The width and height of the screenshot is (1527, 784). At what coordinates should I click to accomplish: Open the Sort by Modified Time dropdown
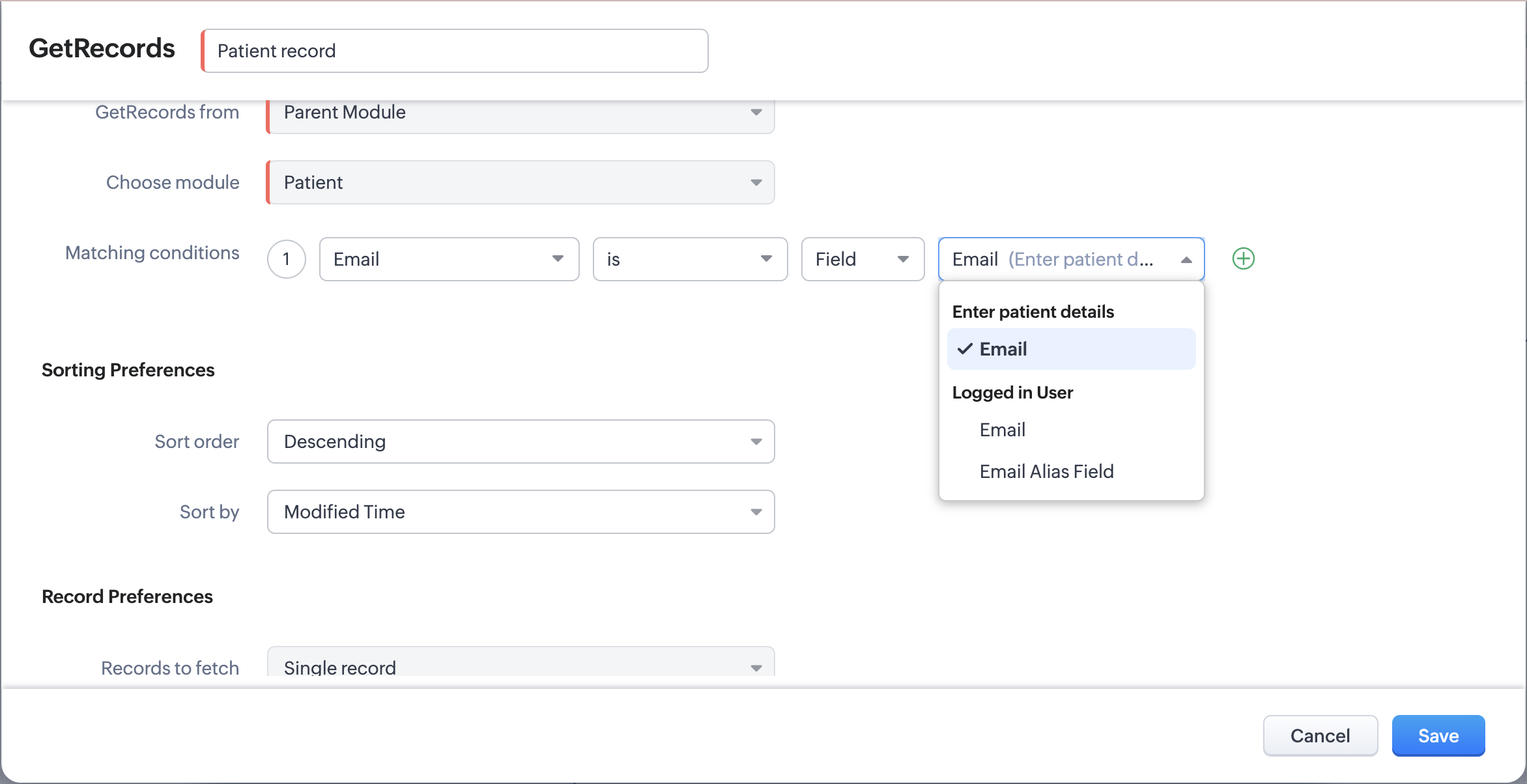pos(520,512)
